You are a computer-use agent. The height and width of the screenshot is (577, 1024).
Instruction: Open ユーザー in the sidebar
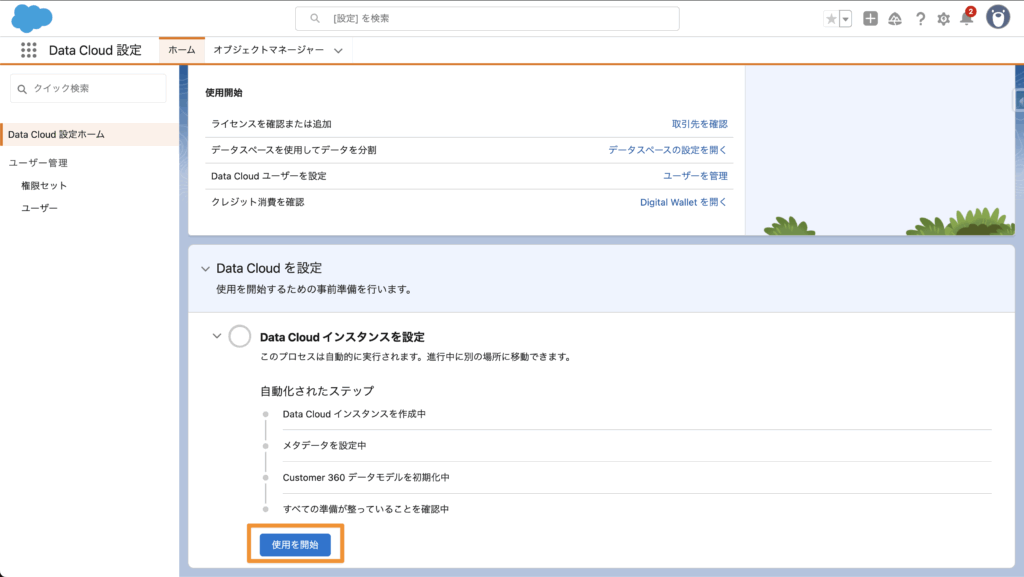click(x=39, y=208)
